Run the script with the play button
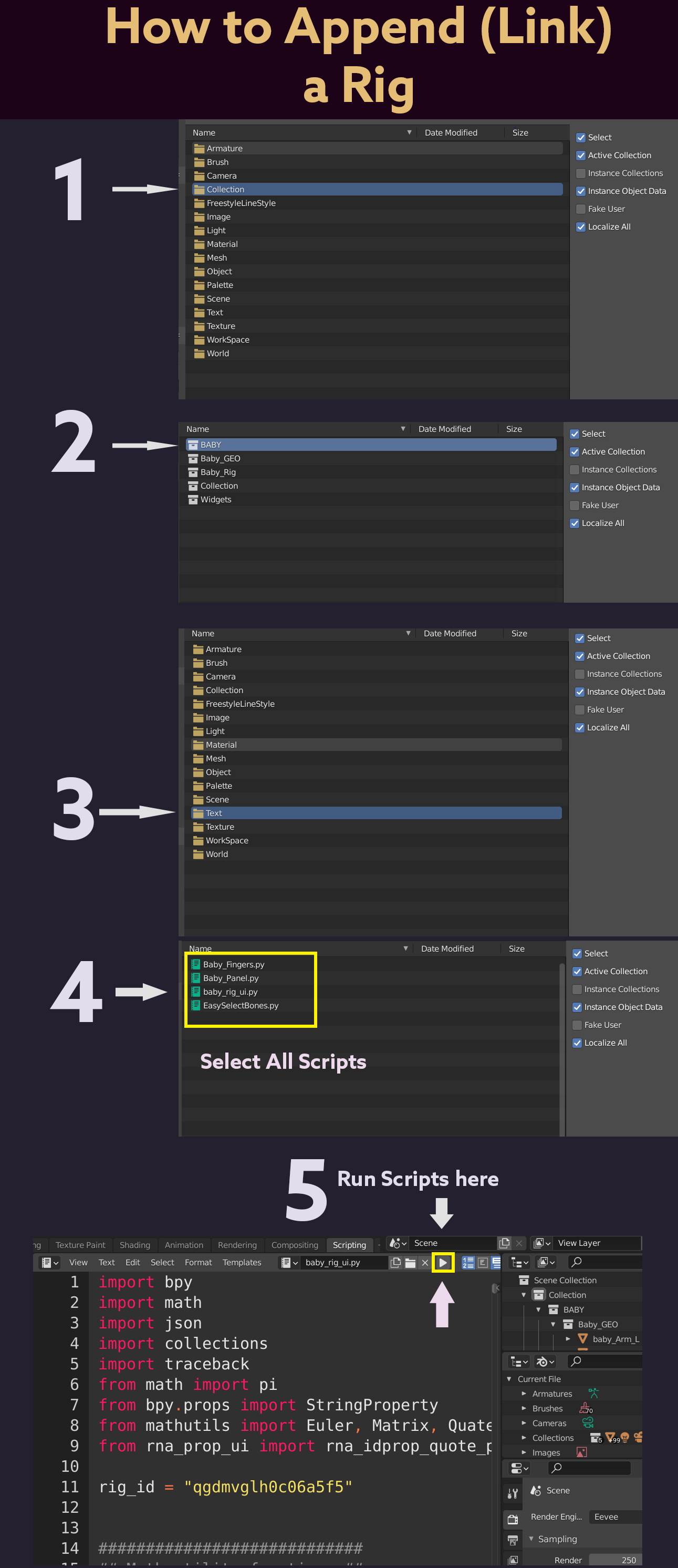This screenshot has width=678, height=1568. [x=443, y=1262]
